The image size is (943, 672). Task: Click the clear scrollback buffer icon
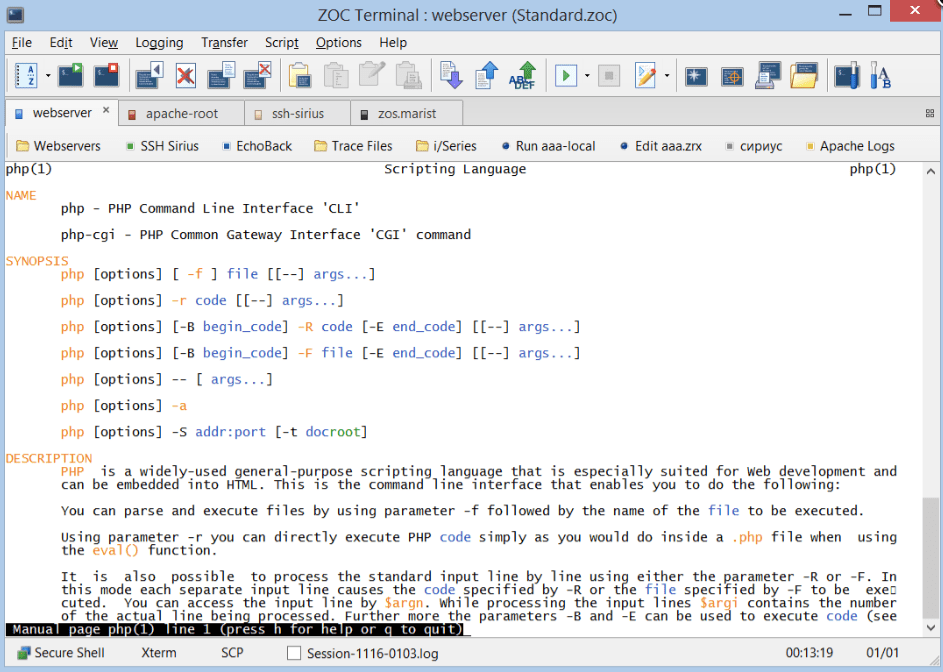click(x=257, y=76)
